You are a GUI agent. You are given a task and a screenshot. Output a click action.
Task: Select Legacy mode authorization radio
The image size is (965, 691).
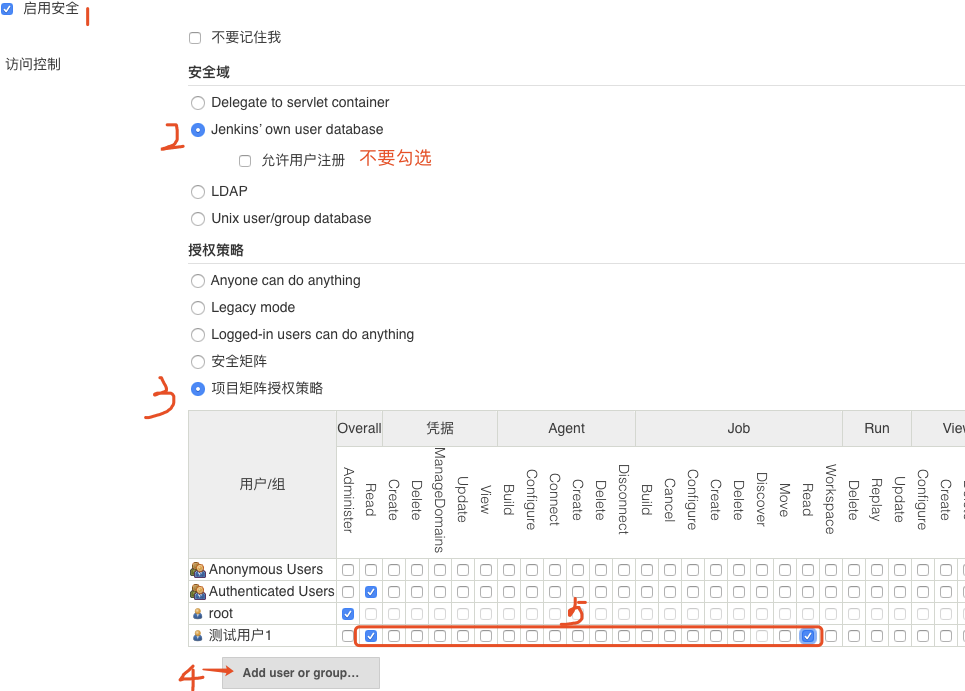tap(198, 308)
